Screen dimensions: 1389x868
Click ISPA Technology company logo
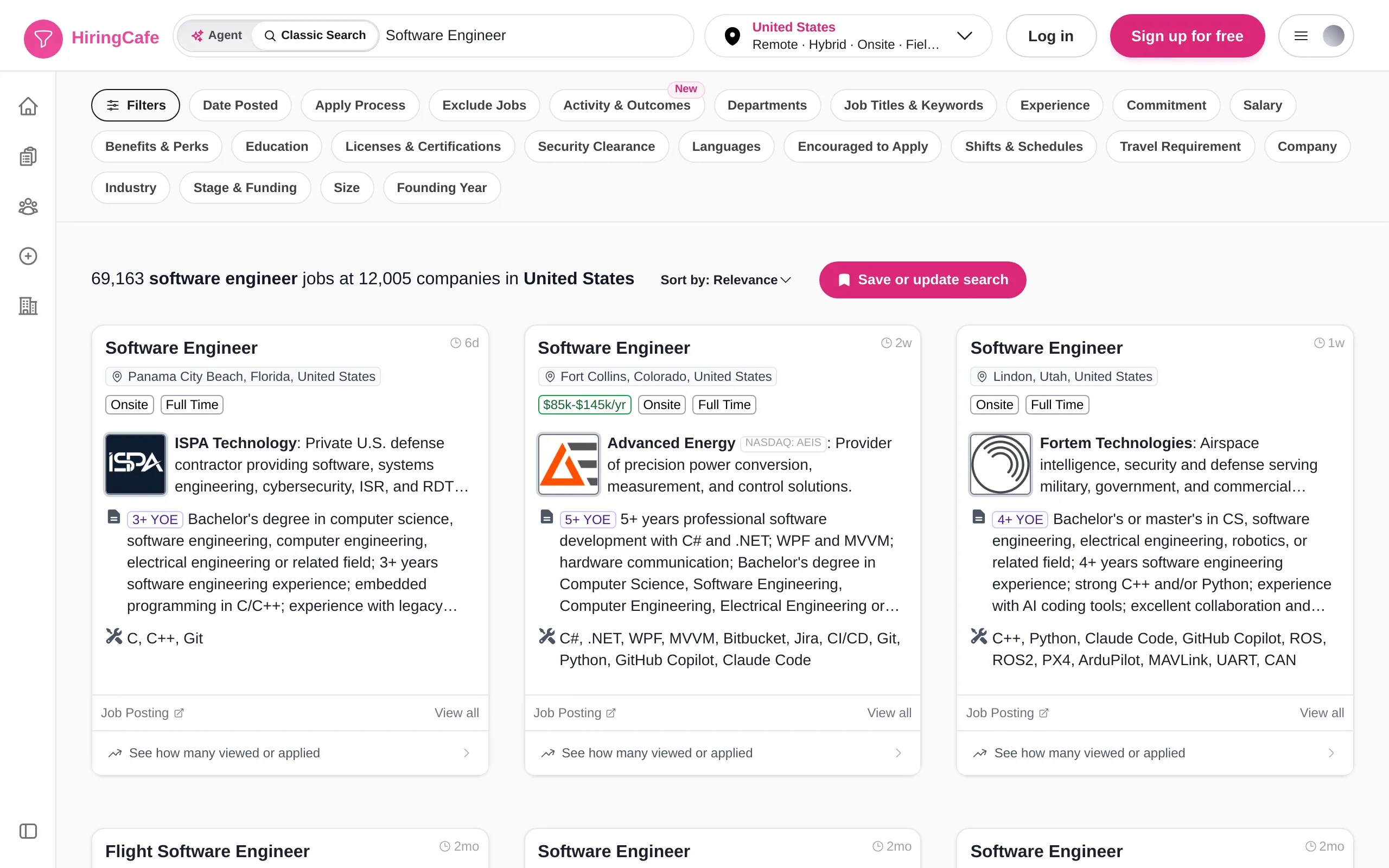point(136,464)
